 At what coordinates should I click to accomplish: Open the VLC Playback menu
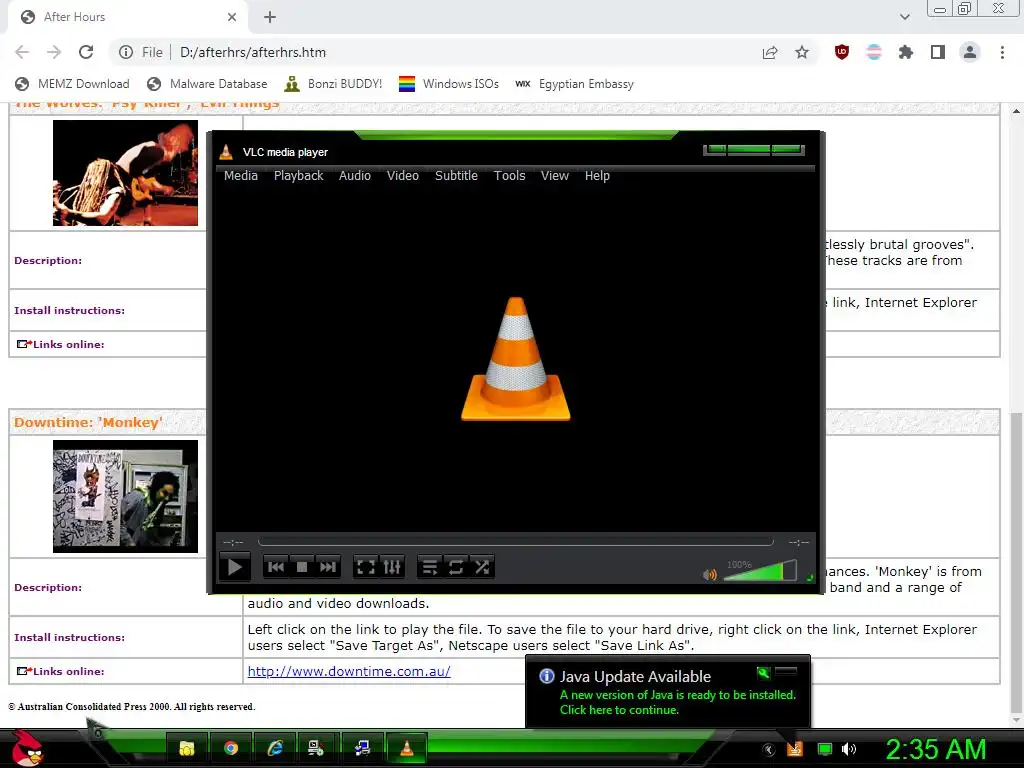click(x=298, y=176)
